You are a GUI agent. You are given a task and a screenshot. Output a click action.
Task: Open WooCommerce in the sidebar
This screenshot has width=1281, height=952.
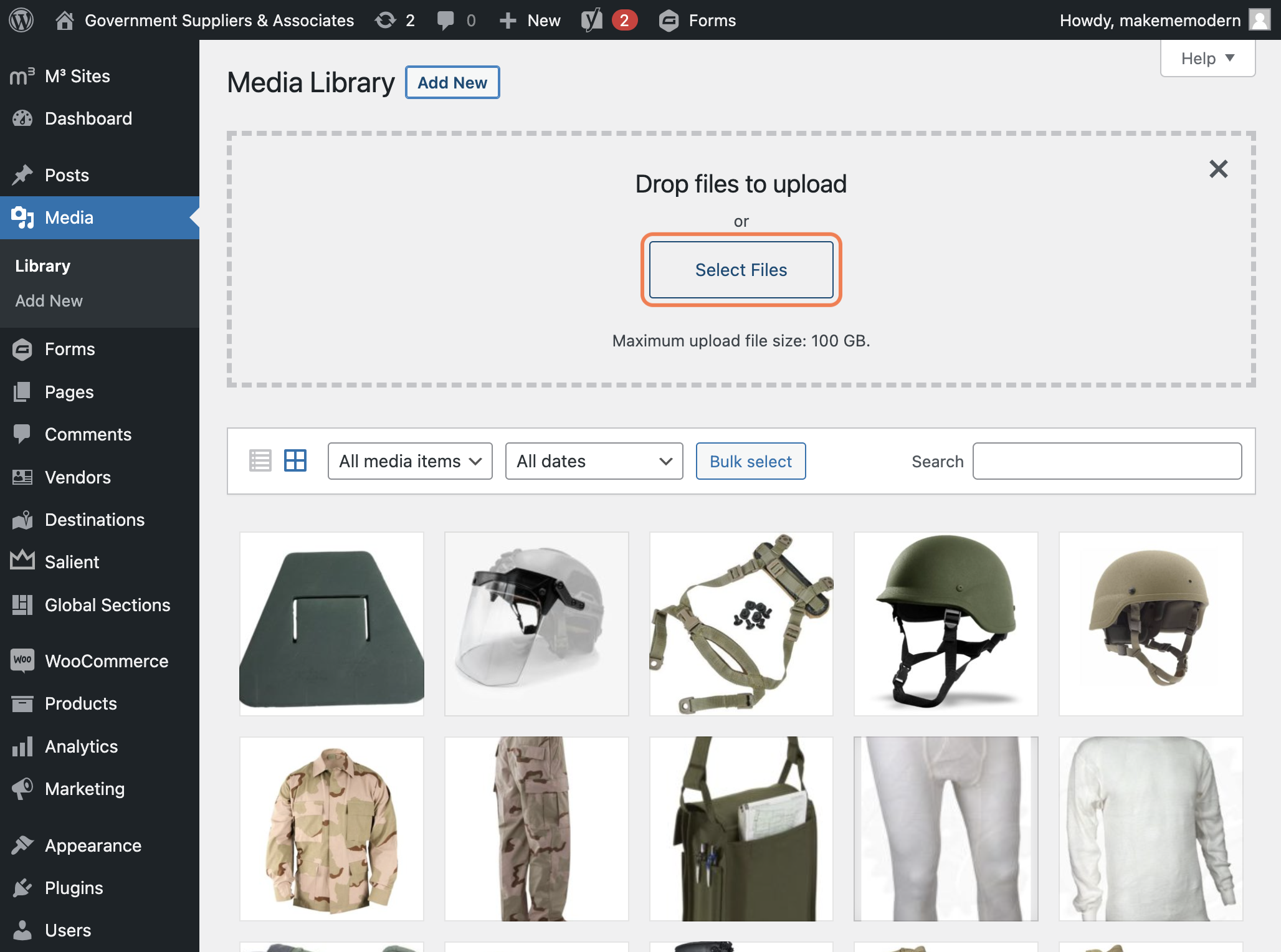[100, 661]
